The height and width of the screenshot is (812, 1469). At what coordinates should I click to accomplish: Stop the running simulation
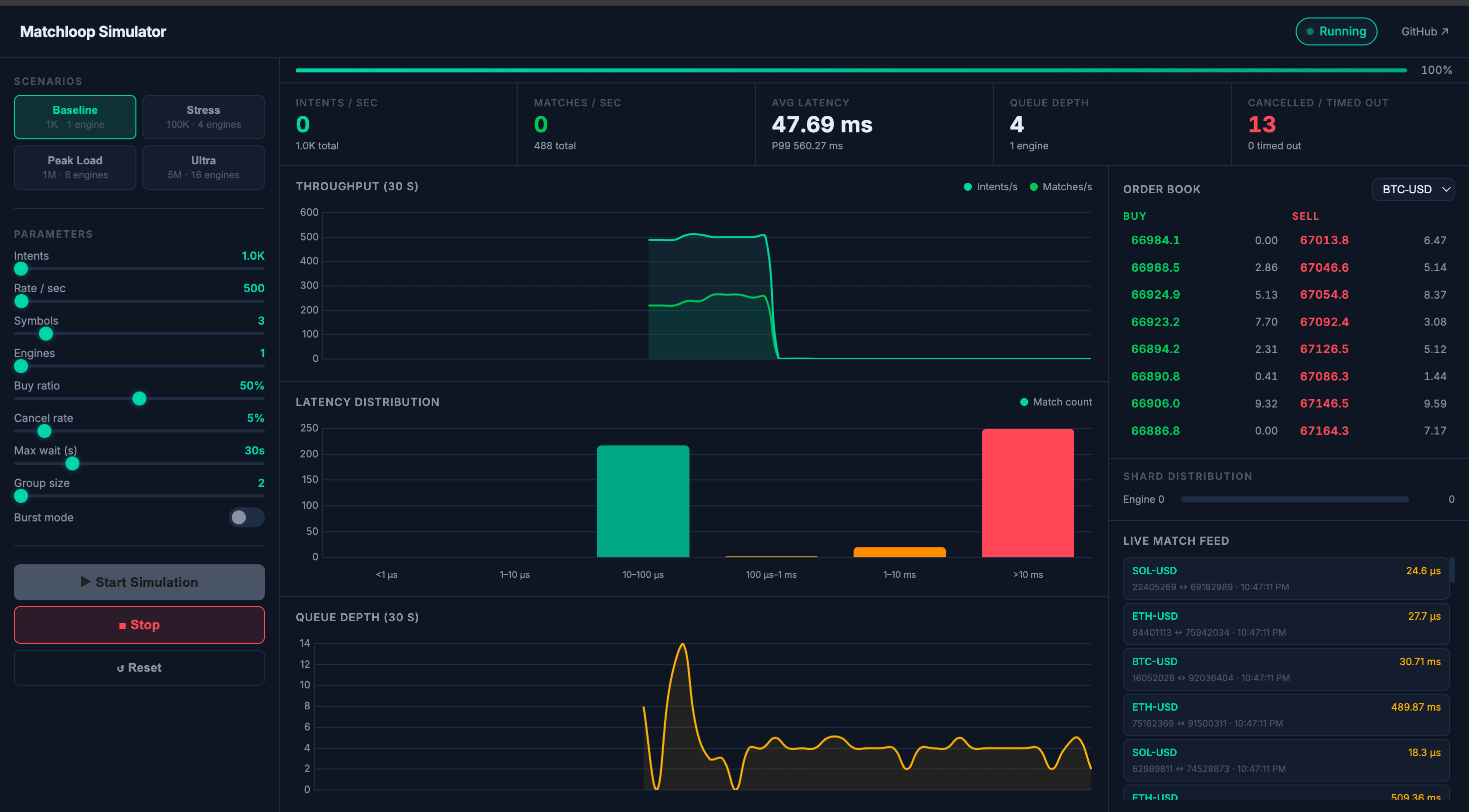pos(139,625)
